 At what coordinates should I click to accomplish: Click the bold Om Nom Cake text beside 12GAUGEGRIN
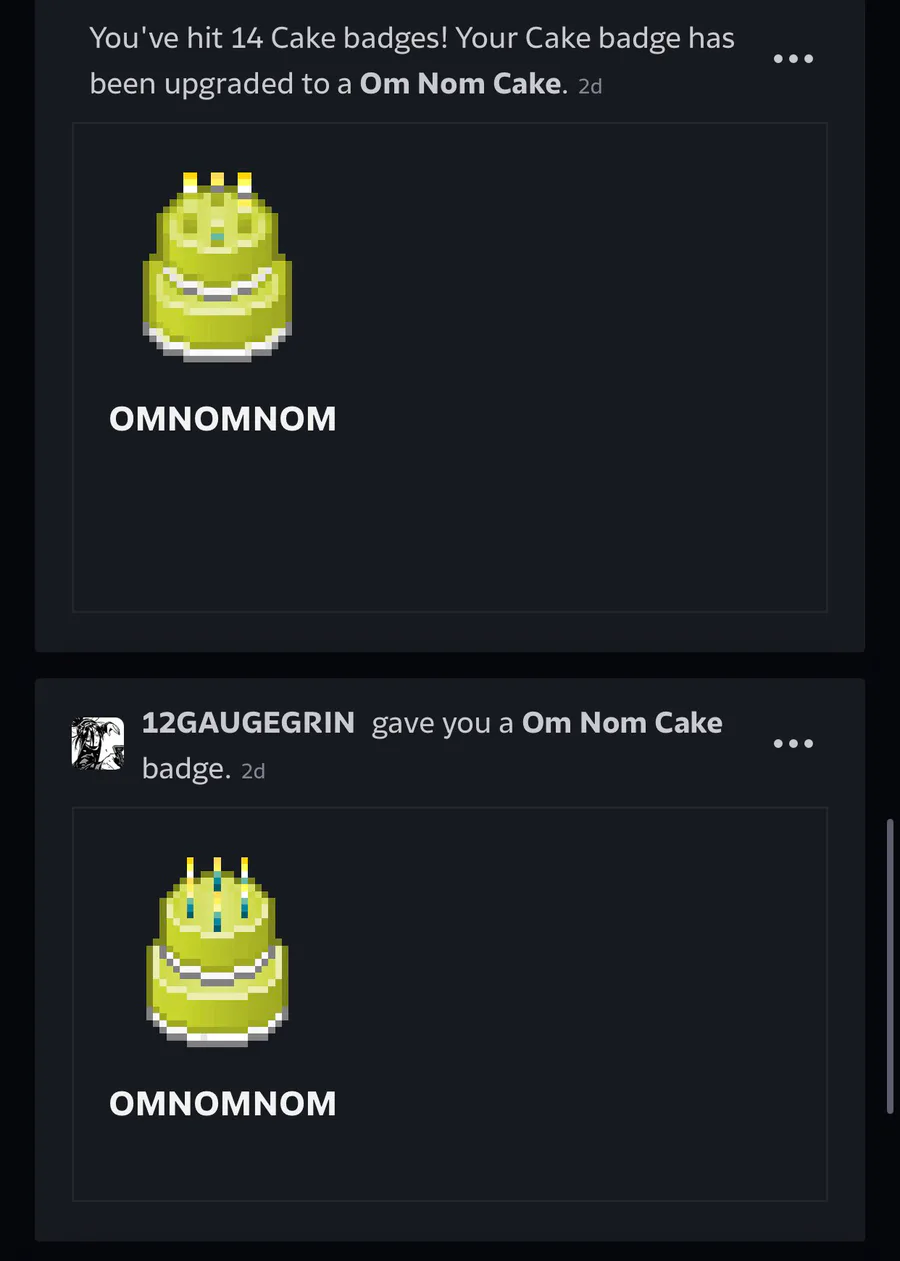(622, 722)
